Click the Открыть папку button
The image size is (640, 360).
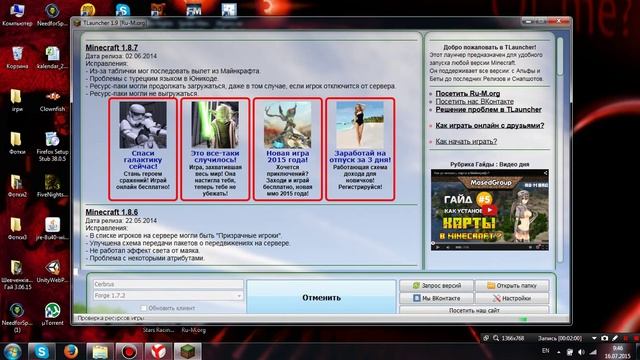512,285
